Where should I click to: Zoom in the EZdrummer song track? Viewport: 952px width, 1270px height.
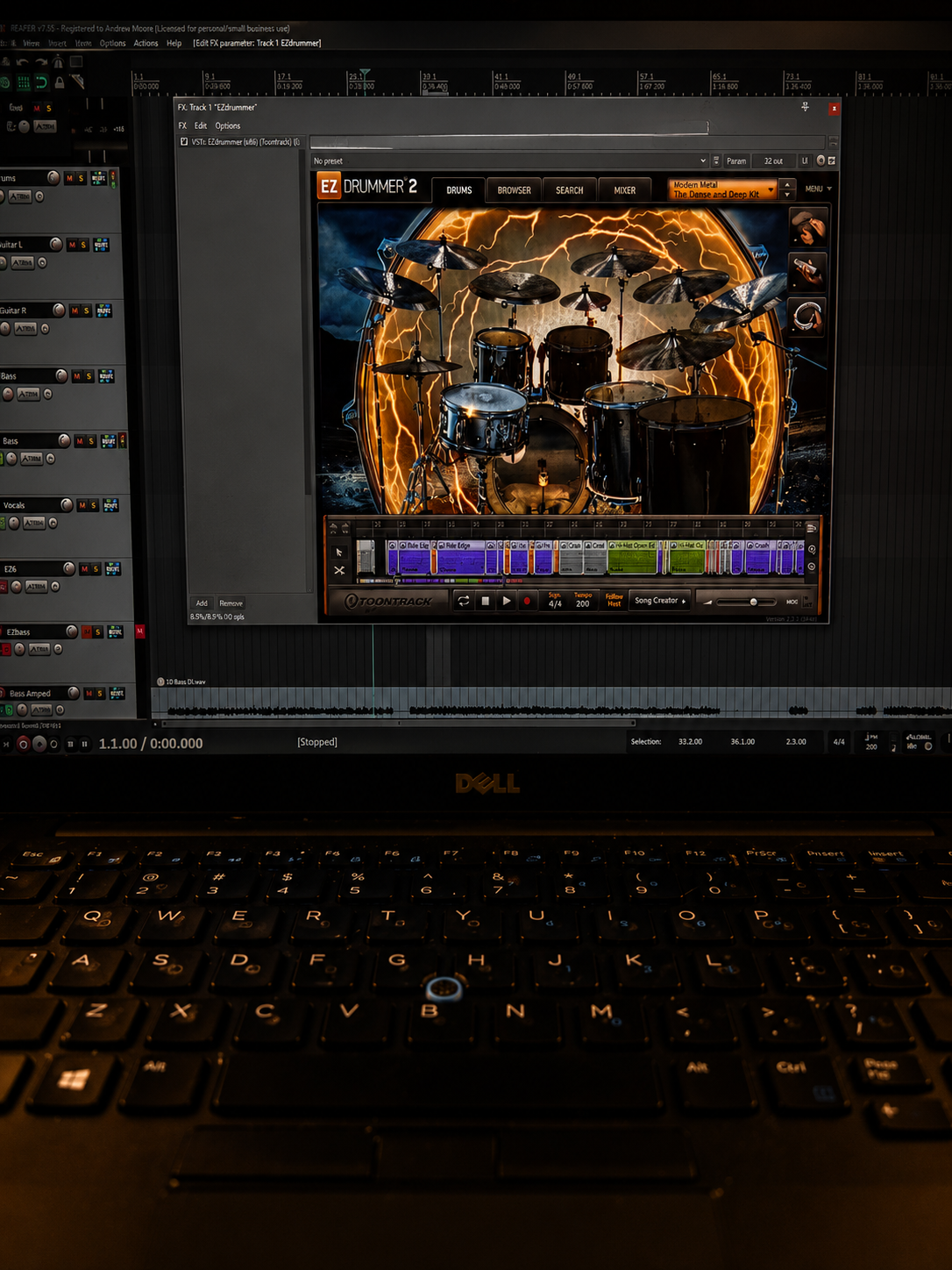812,550
